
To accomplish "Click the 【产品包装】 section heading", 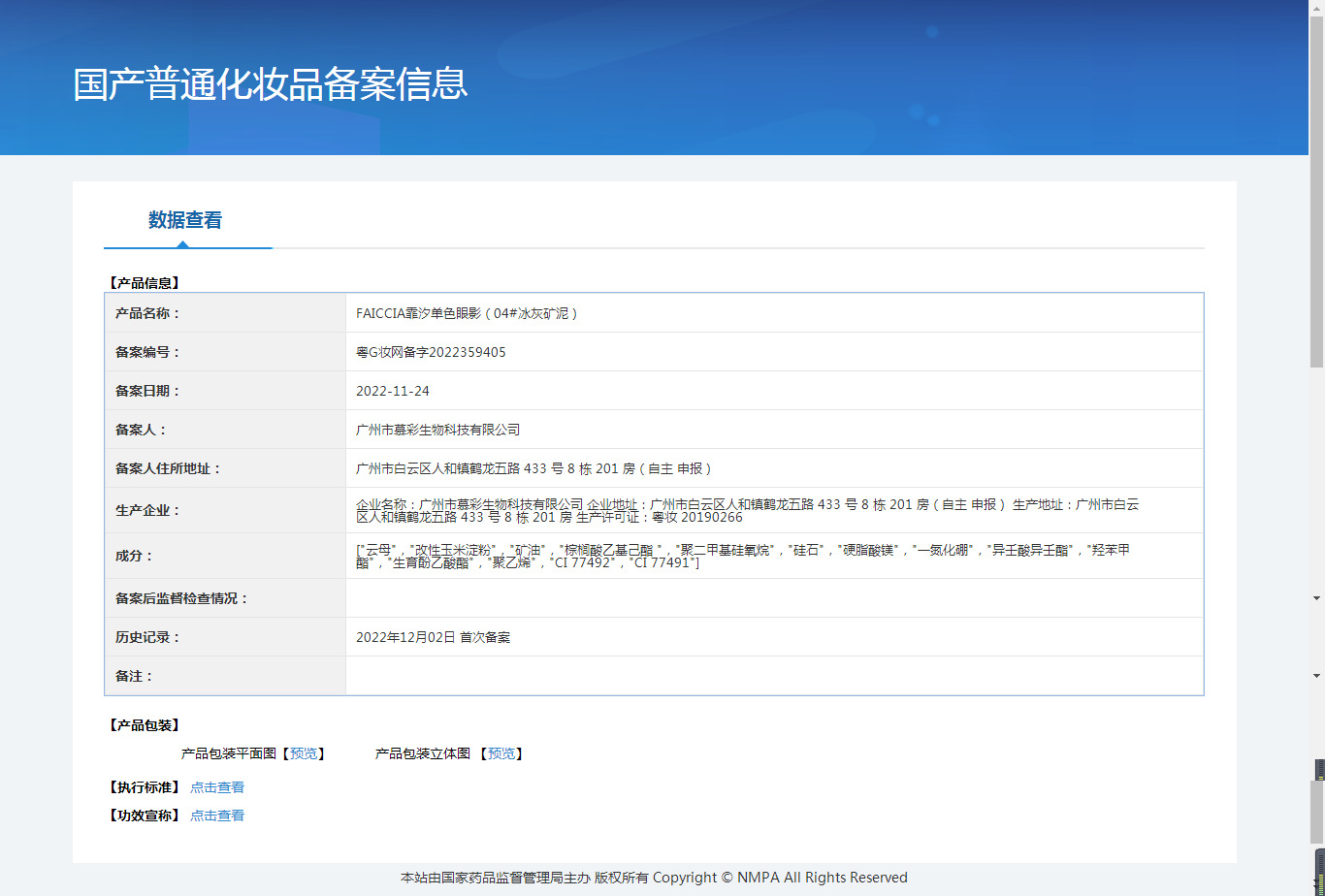I will coord(144,725).
